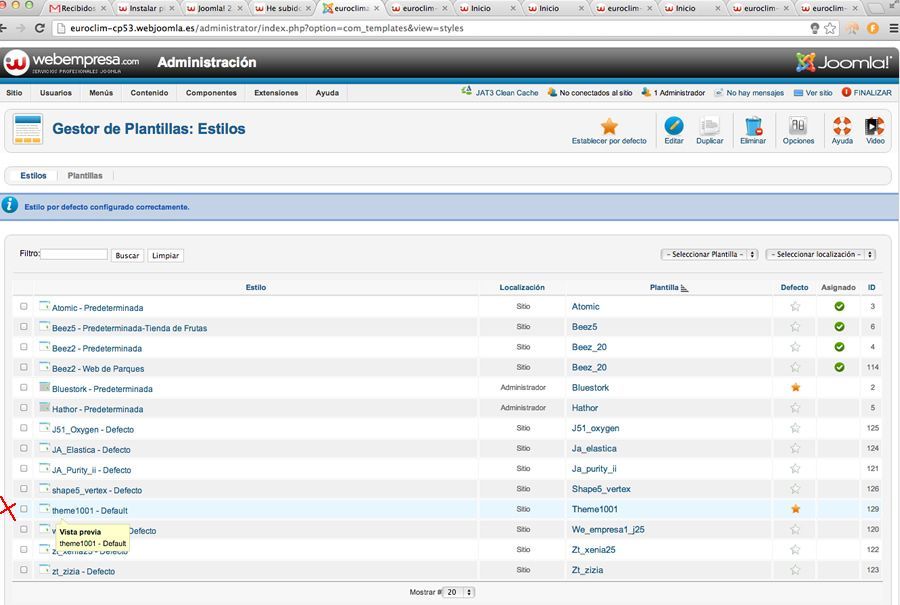Open the Componentes menu
Screen dimensions: 900x605
click(x=211, y=93)
